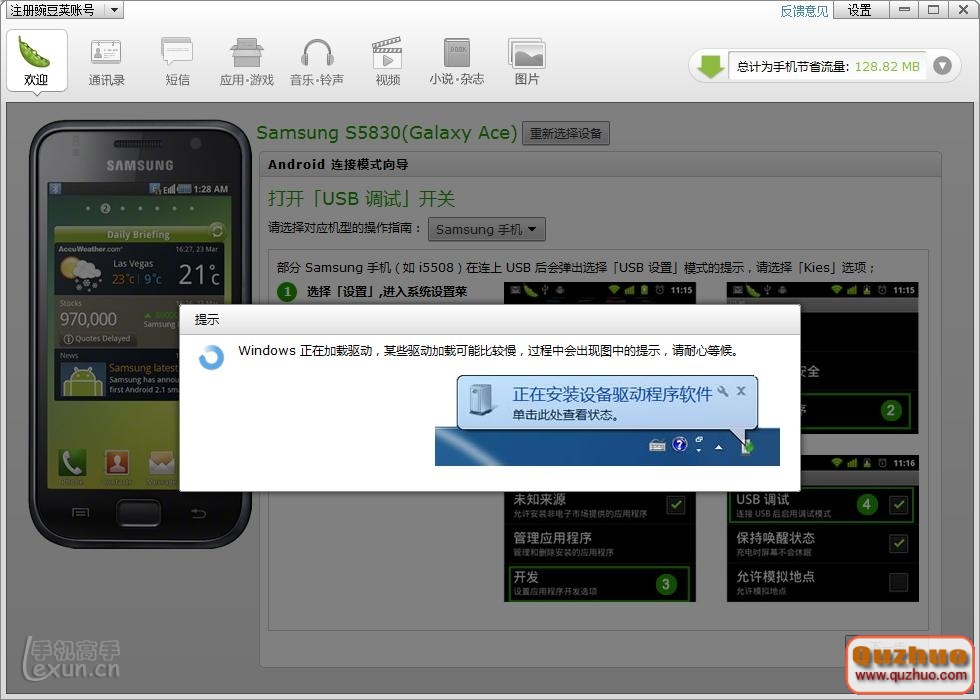Open the 反馈意见 feedback link

804,11
